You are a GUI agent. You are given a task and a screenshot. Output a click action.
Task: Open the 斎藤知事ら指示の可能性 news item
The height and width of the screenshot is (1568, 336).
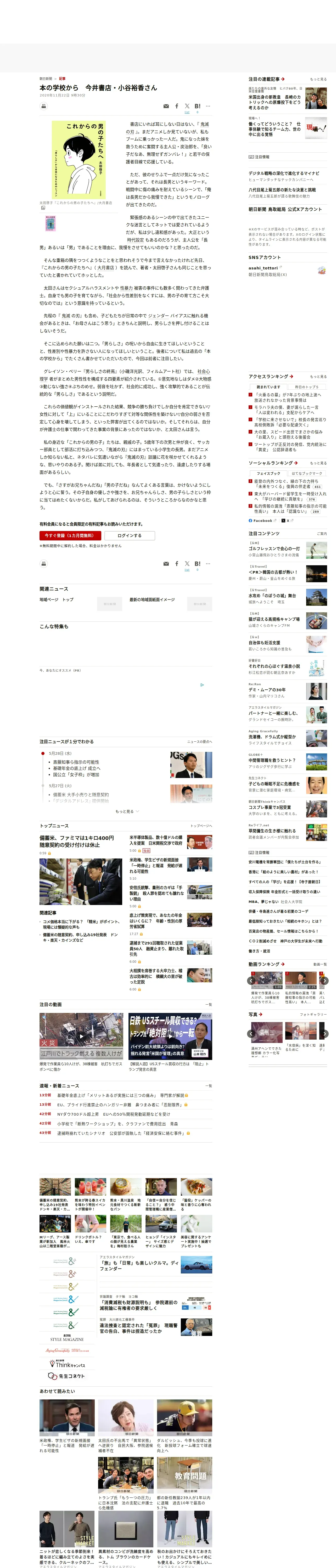(76, 762)
